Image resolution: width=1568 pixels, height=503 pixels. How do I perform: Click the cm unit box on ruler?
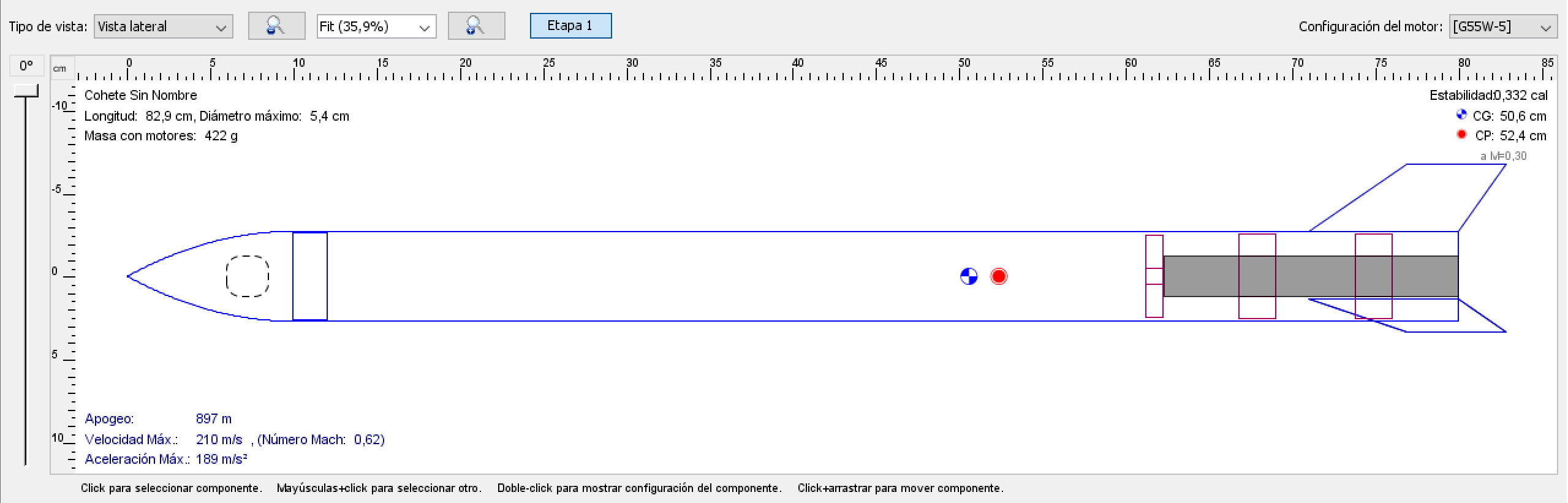(x=60, y=69)
